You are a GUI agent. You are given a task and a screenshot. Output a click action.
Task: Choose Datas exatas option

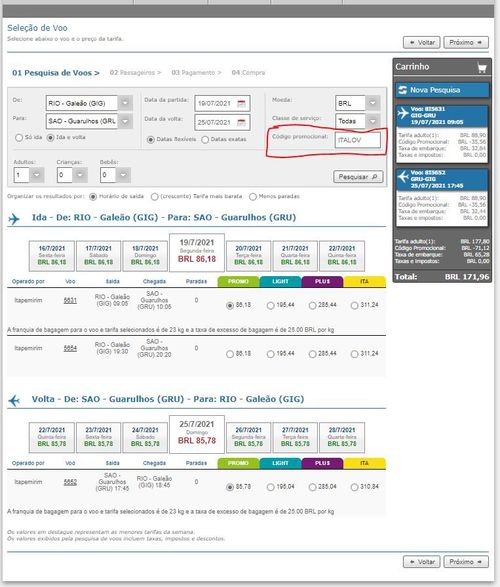point(205,140)
